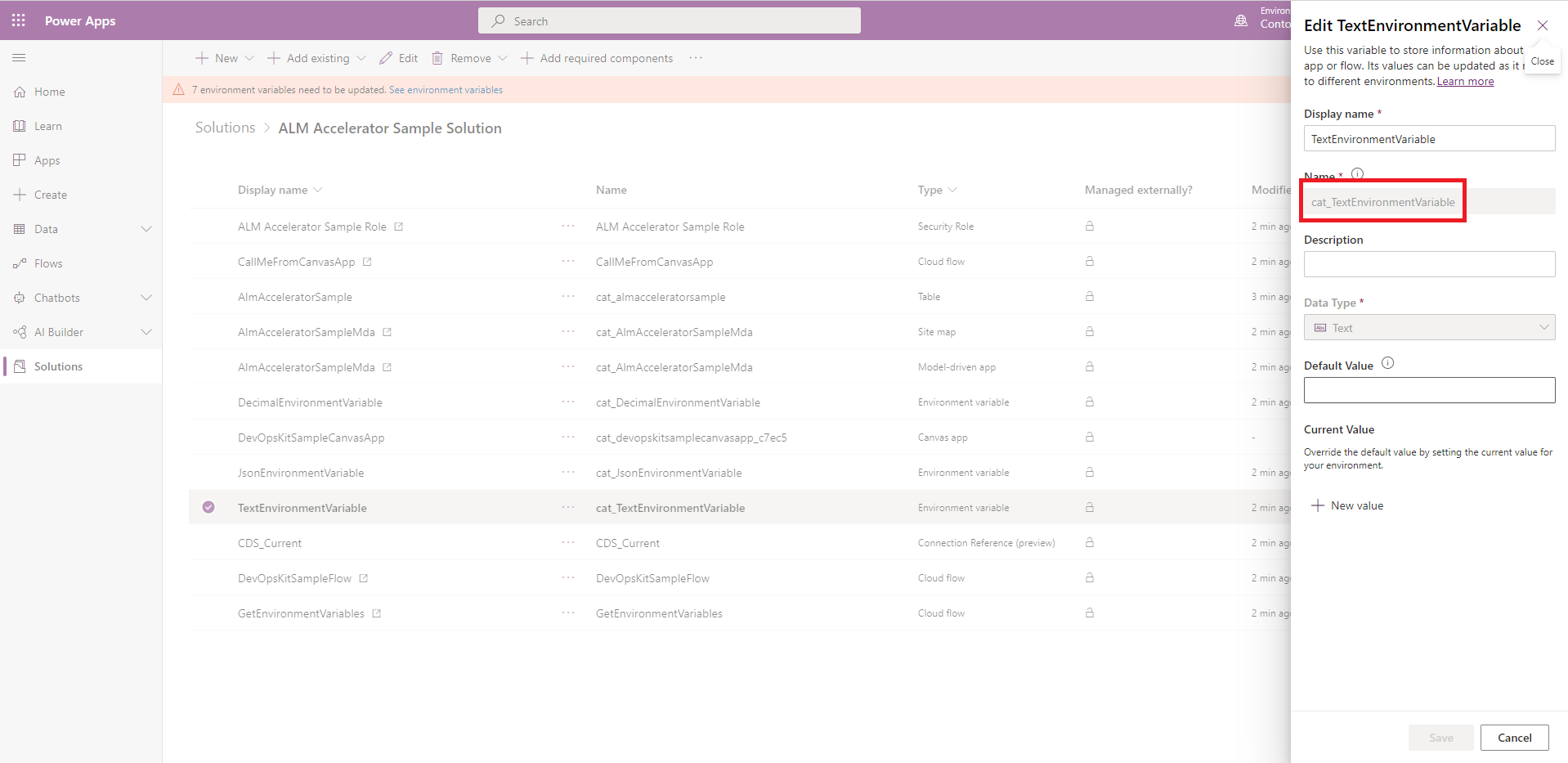Viewport: 1568px width, 763px height.
Task: Click the Default Value input field
Action: 1429,390
